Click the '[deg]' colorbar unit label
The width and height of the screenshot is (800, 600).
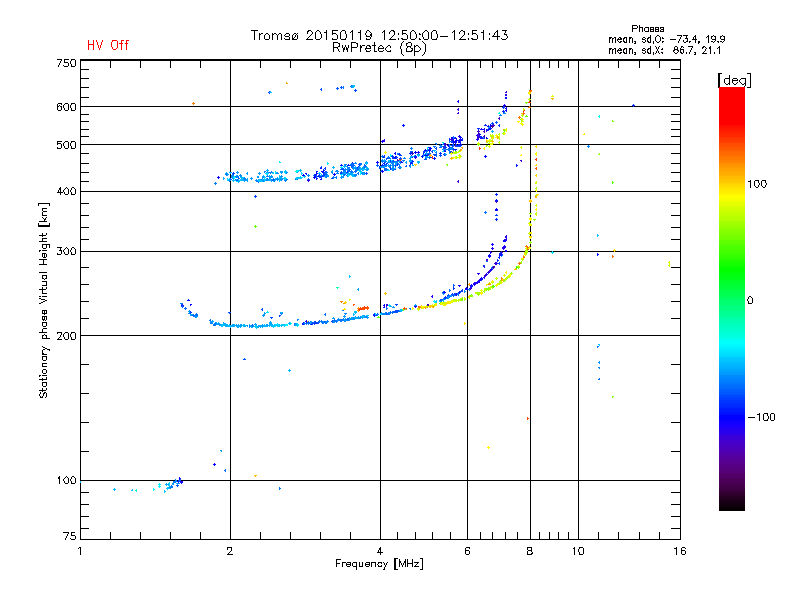(734, 80)
